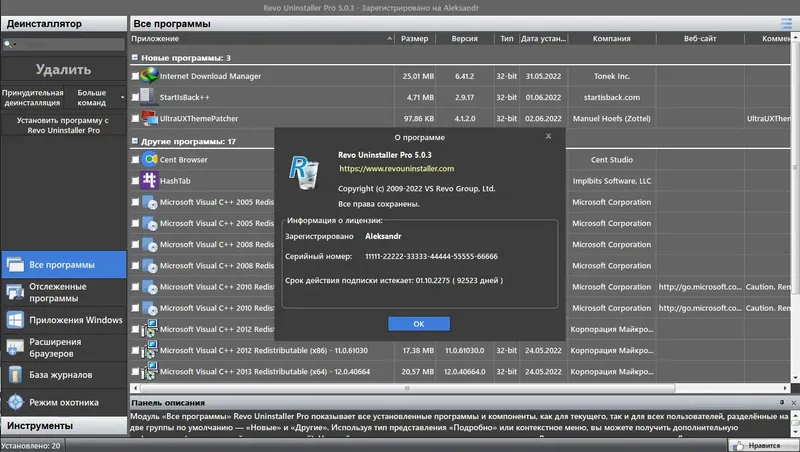Open 'Режим охотника' sidebar item
This screenshot has height=452, width=800.
point(64,402)
